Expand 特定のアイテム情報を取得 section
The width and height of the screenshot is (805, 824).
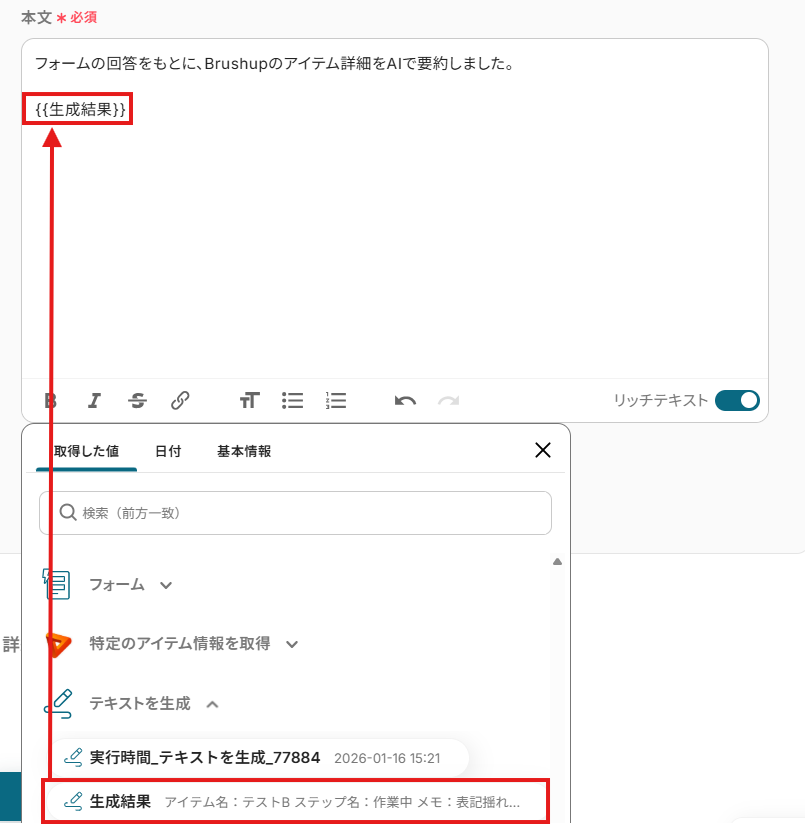(172, 644)
